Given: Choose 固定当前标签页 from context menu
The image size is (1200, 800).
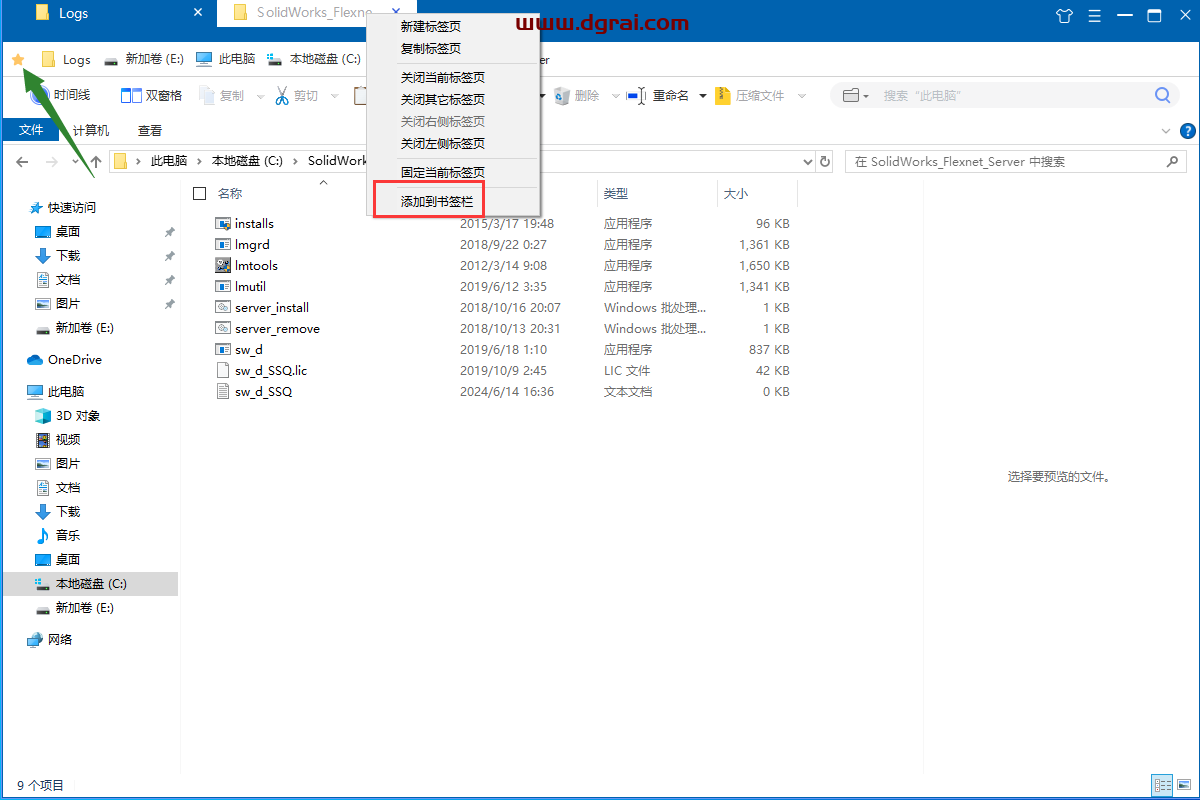Looking at the screenshot, I should (x=443, y=173).
